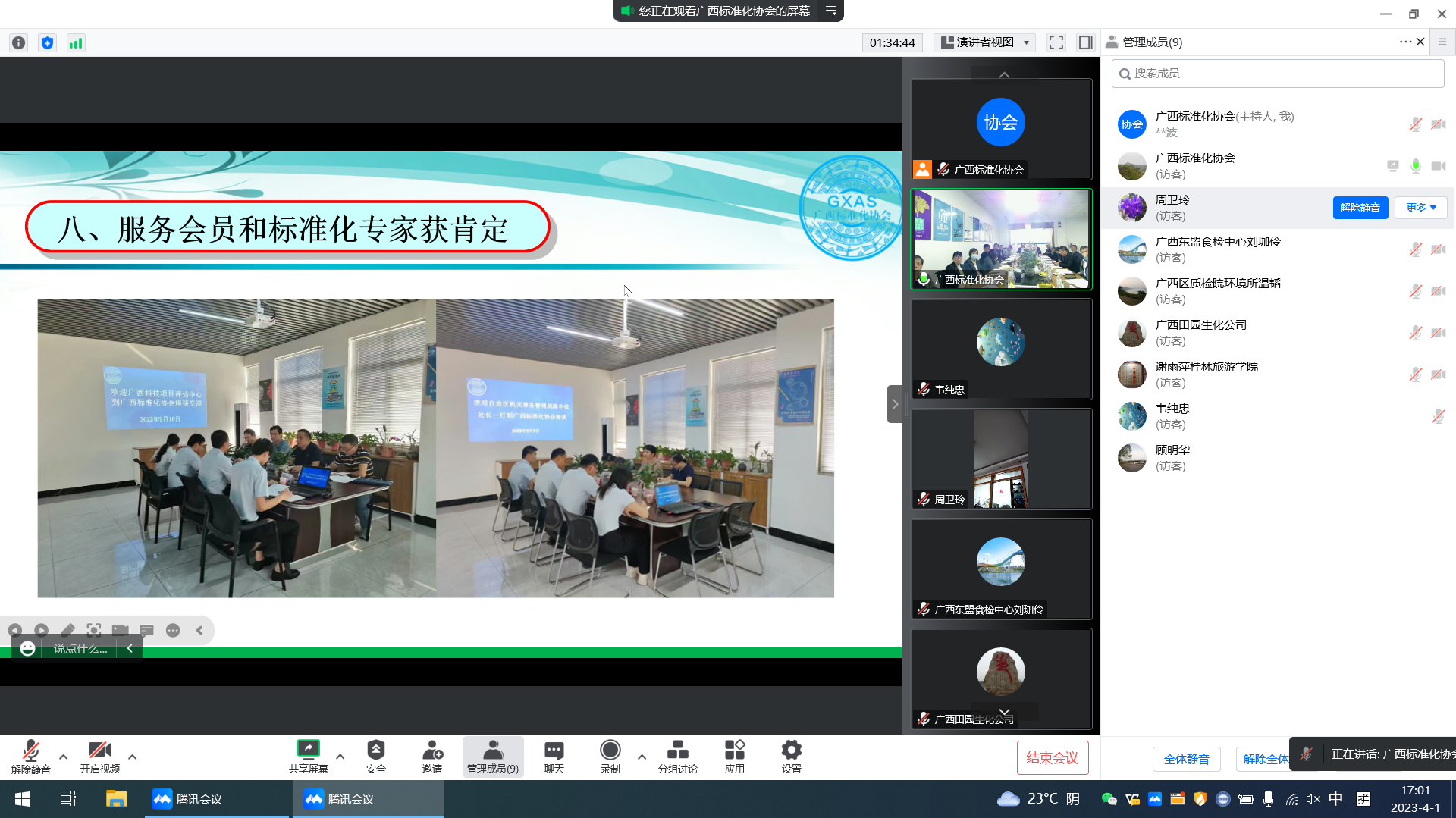Click the 搜索成员 search field
The height and width of the screenshot is (818, 1456).
(x=1278, y=74)
